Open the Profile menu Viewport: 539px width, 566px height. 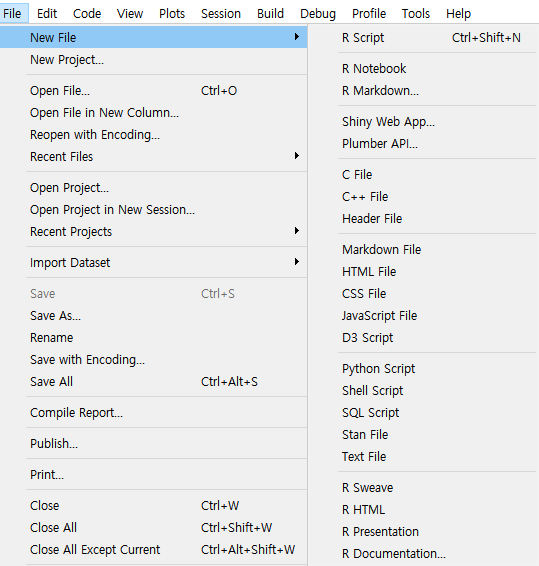tap(369, 14)
